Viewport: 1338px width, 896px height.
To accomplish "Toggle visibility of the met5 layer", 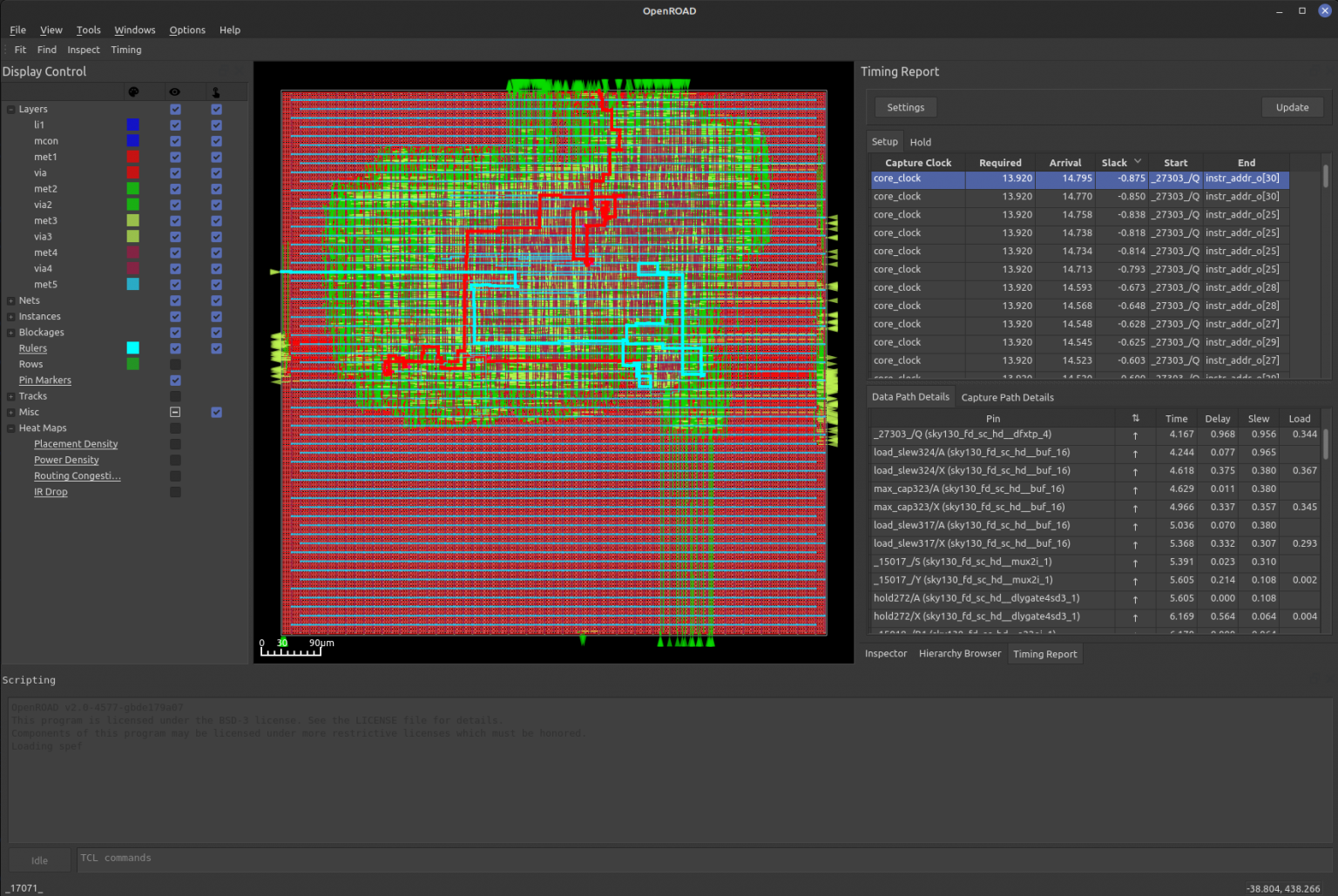I will pos(175,284).
